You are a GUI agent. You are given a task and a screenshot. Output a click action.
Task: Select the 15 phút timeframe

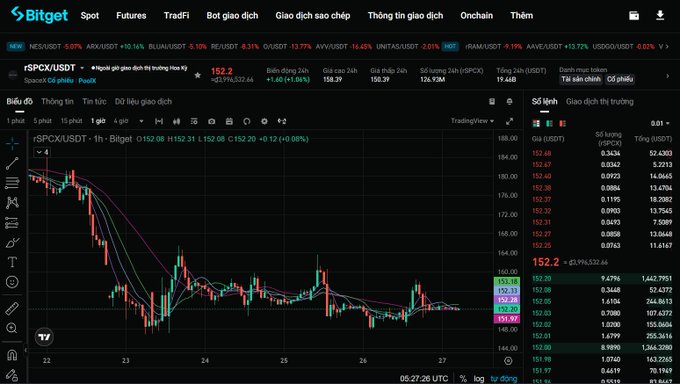[x=71, y=121]
